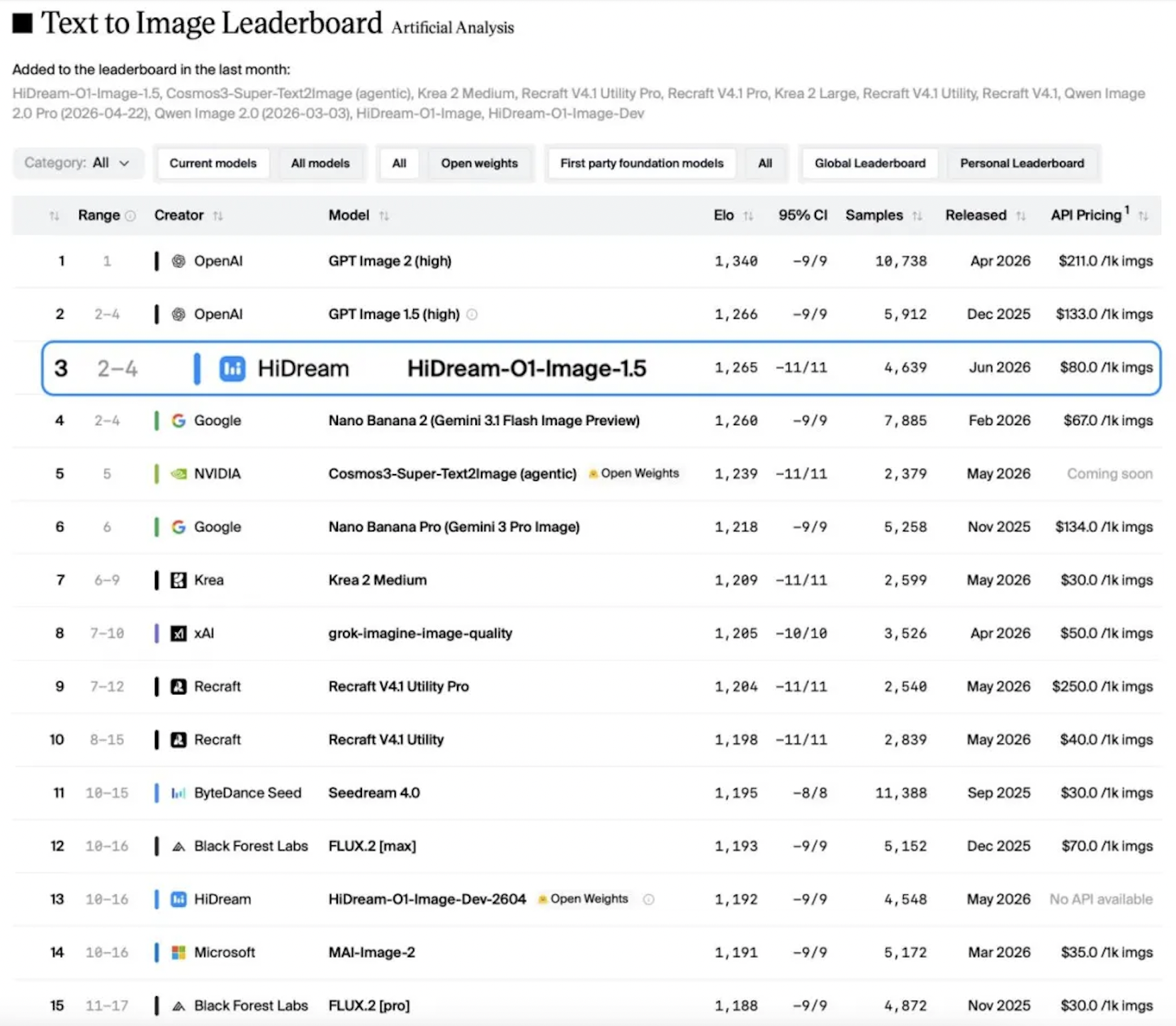This screenshot has width=1176, height=1026.
Task: Sort table by the Elo column
Action: pyautogui.click(x=749, y=215)
